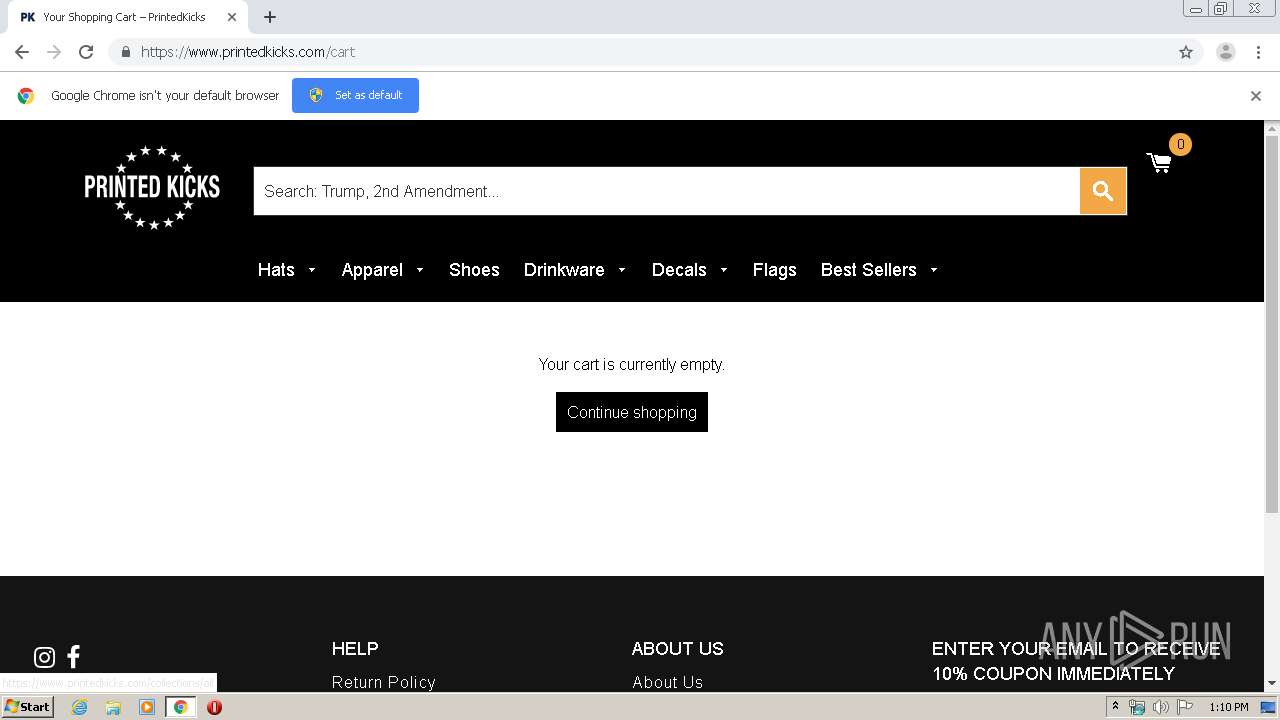Viewport: 1280px width, 720px height.
Task: Open the Chrome profile avatar icon
Action: [x=1226, y=52]
